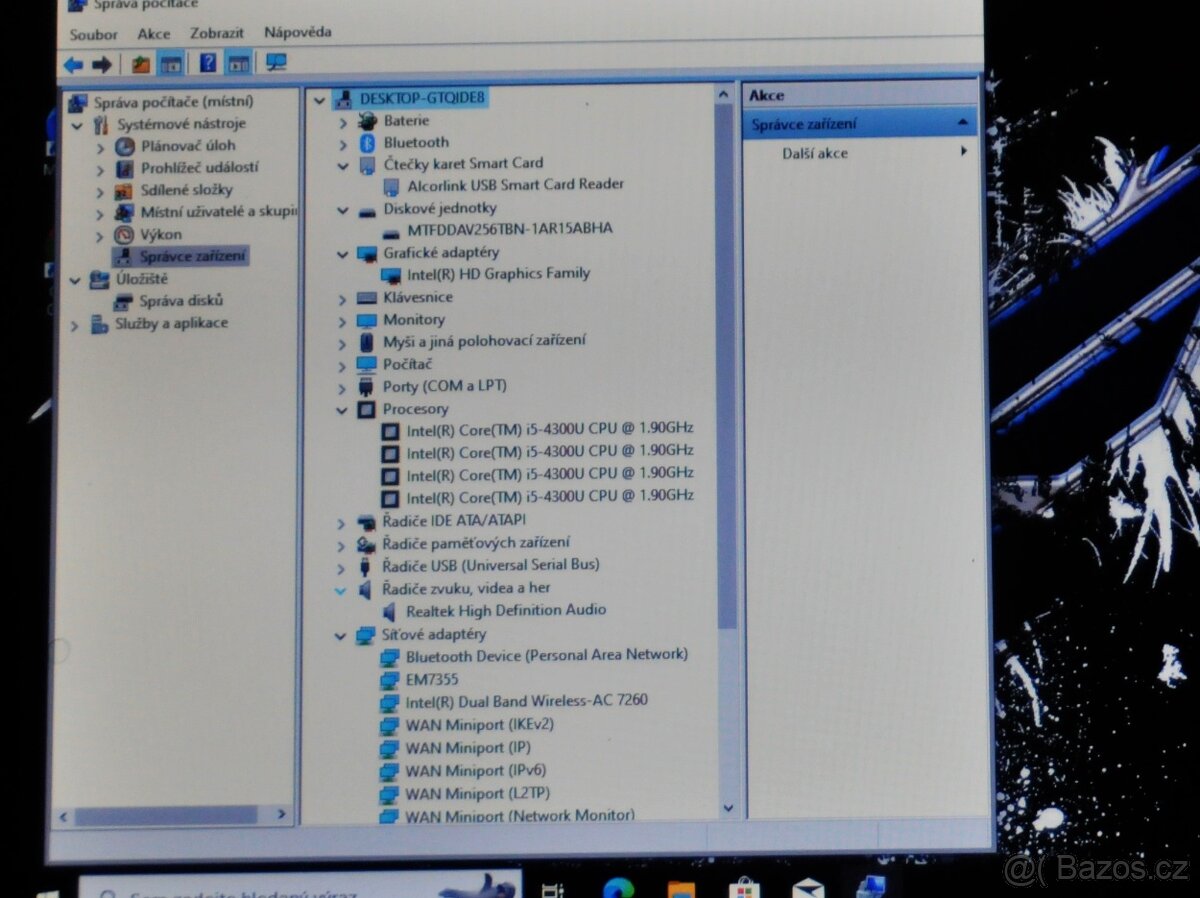Open the Akce menu
1200x898 pixels.
[154, 33]
